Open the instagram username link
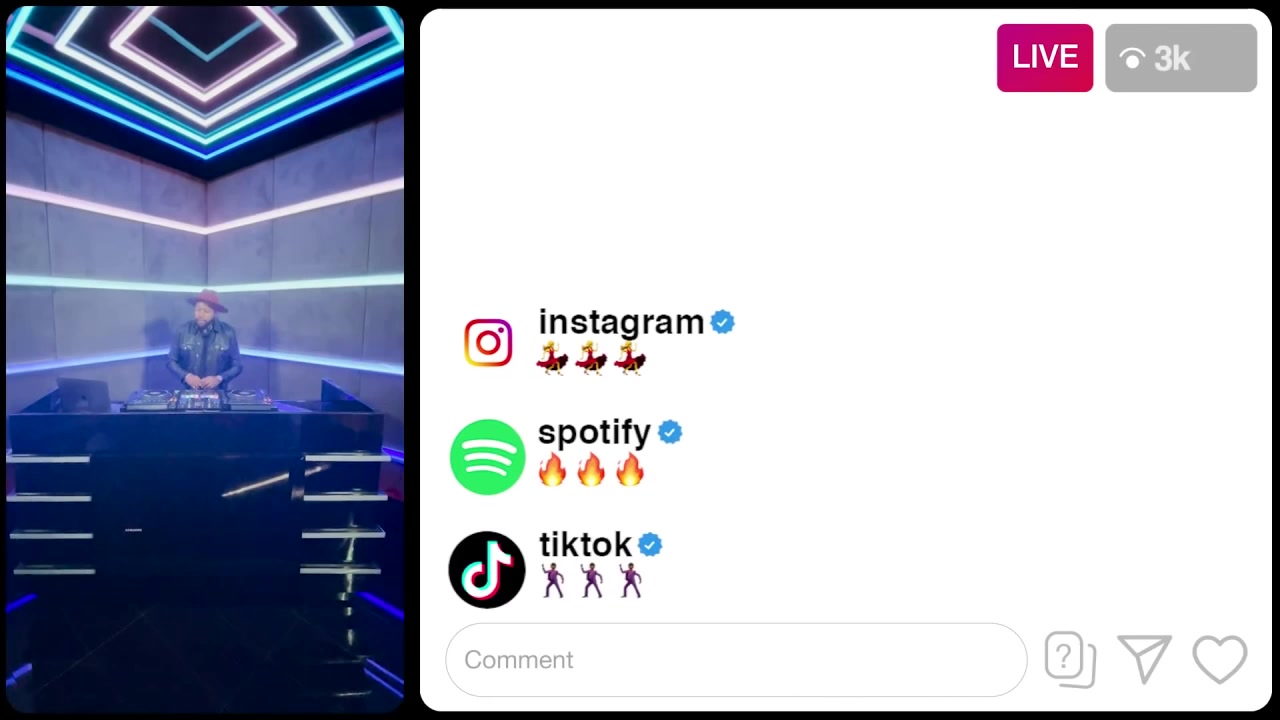This screenshot has width=1280, height=720. [621, 322]
